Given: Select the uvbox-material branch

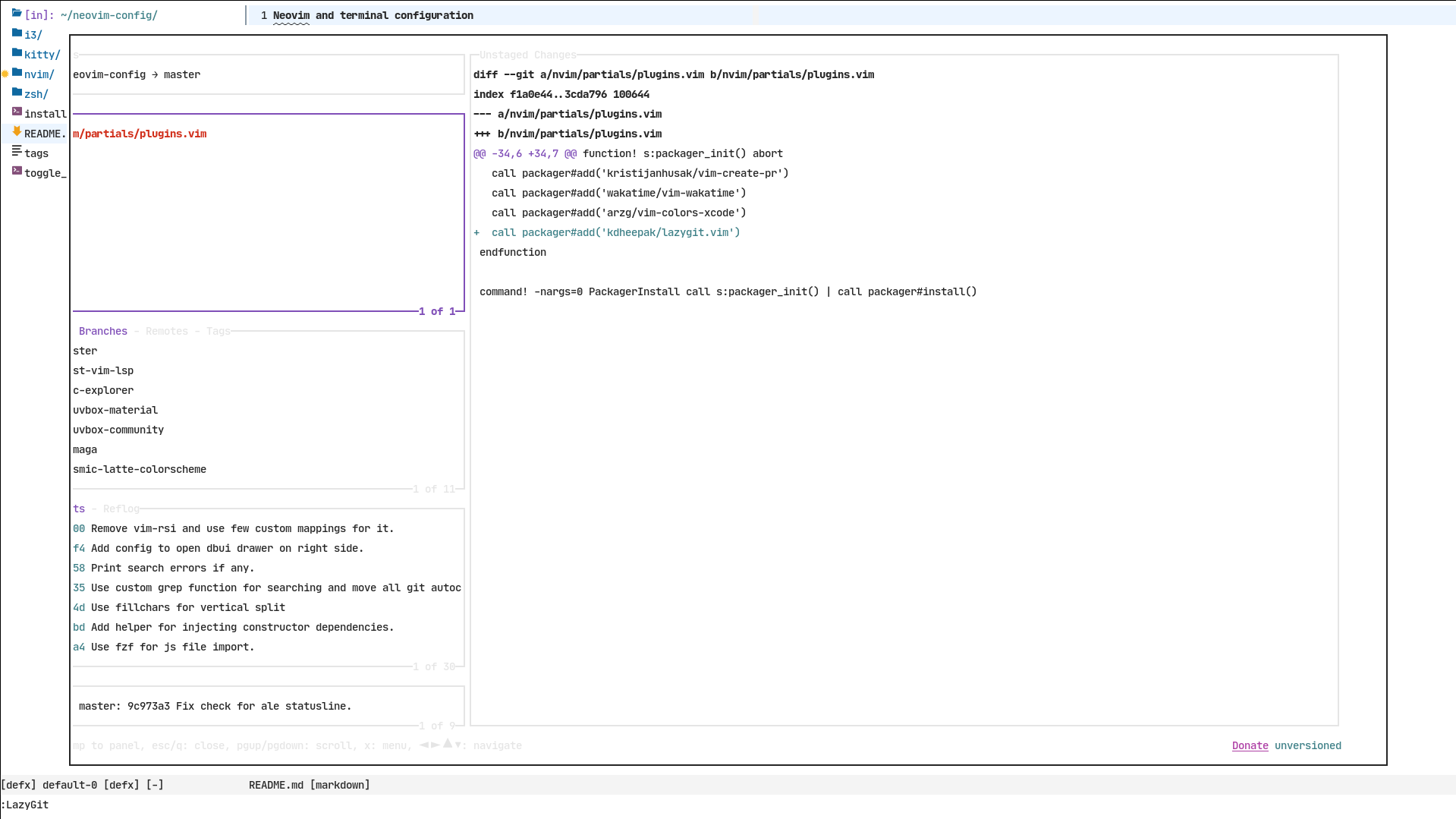Looking at the screenshot, I should pyautogui.click(x=115, y=410).
